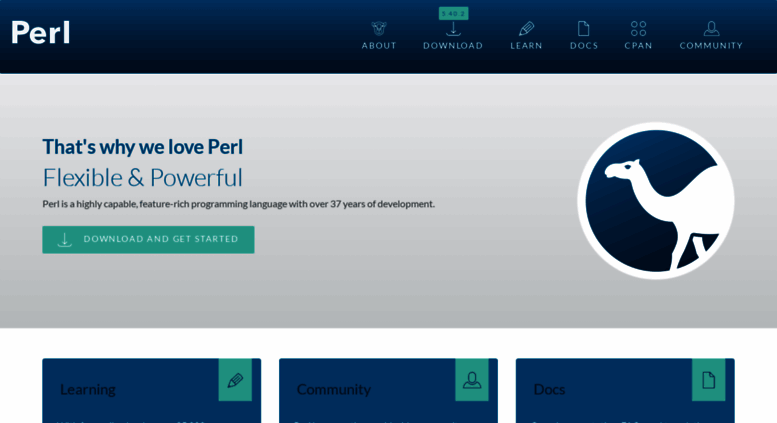Click the Community card person icon
777x423 pixels.
tap(472, 380)
